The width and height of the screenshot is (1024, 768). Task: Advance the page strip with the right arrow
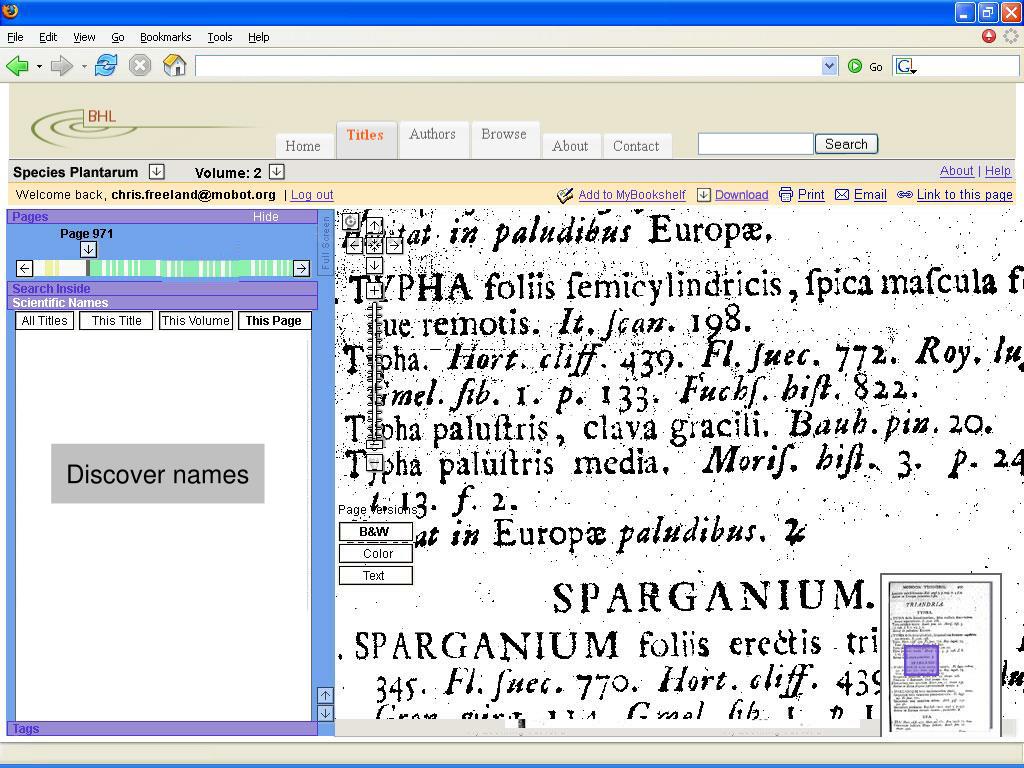301,268
